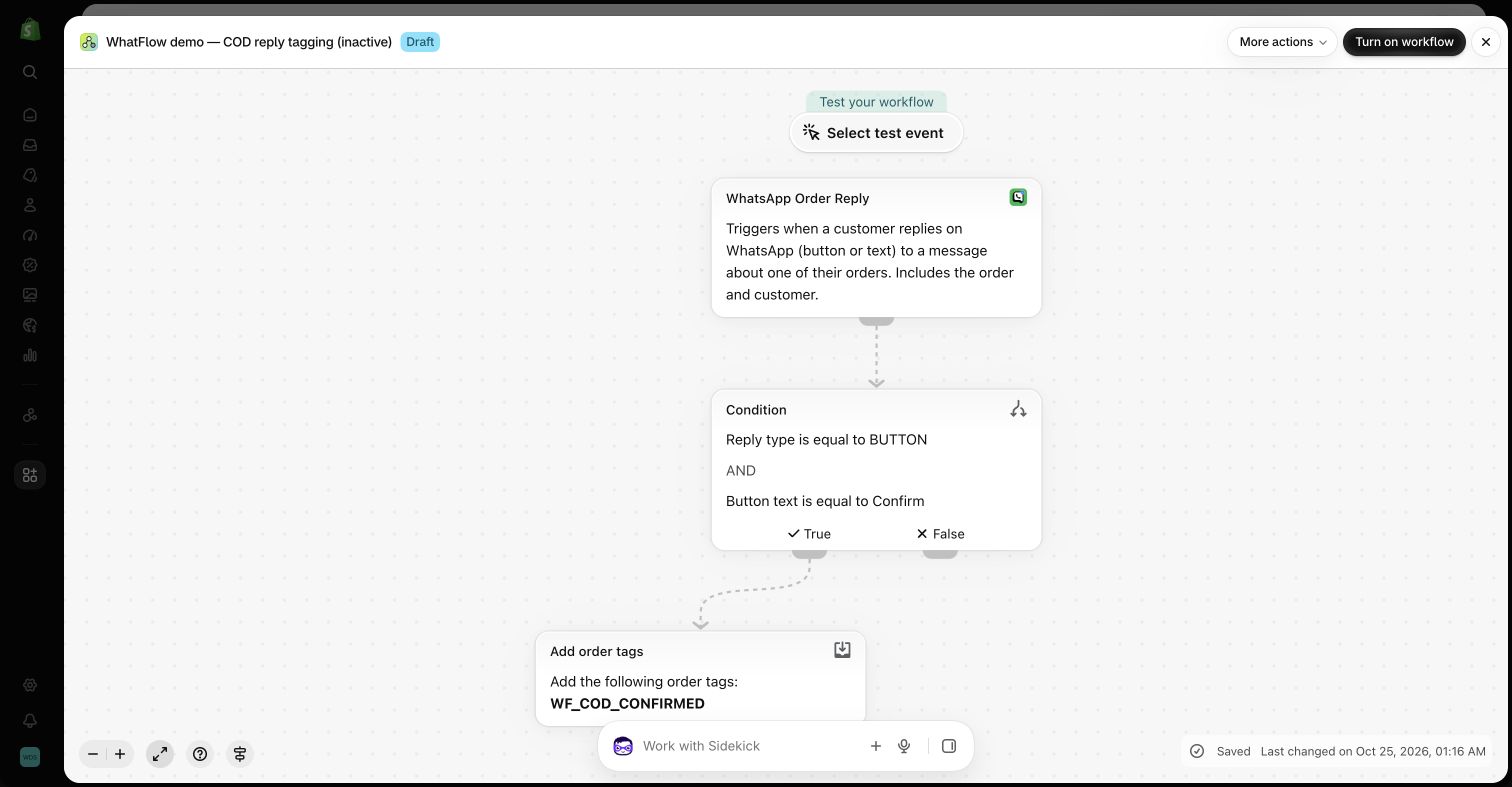Focus the Work with Sidekick input
Screen dimensions: 1512x787
(x=750, y=746)
